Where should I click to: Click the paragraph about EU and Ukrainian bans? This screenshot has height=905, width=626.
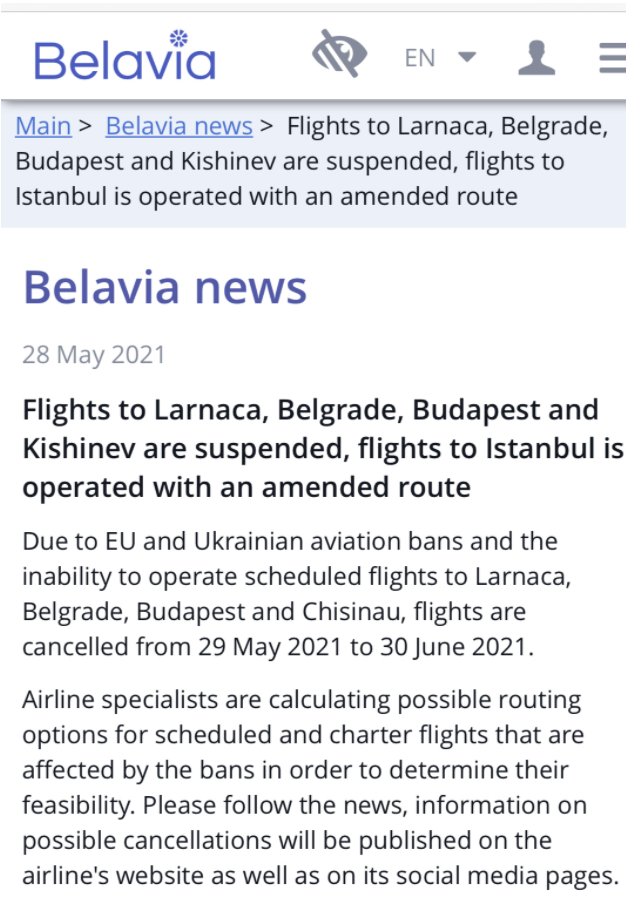point(297,594)
